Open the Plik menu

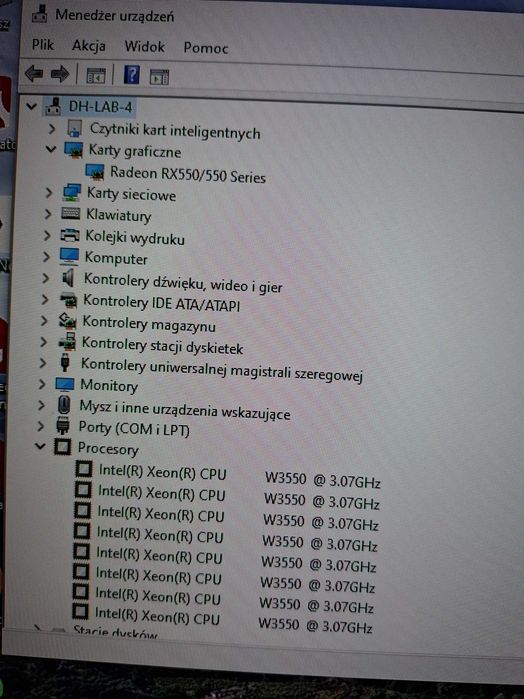coord(42,45)
